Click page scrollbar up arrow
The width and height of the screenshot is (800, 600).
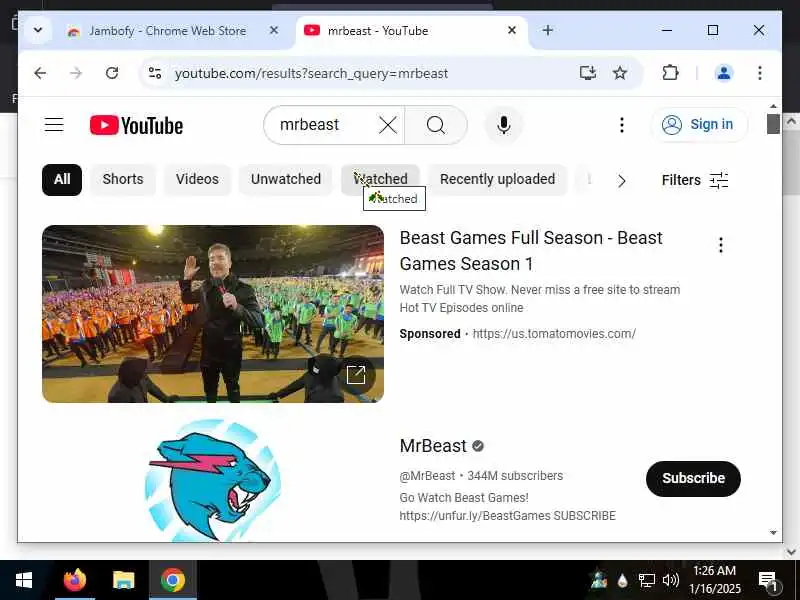[773, 107]
